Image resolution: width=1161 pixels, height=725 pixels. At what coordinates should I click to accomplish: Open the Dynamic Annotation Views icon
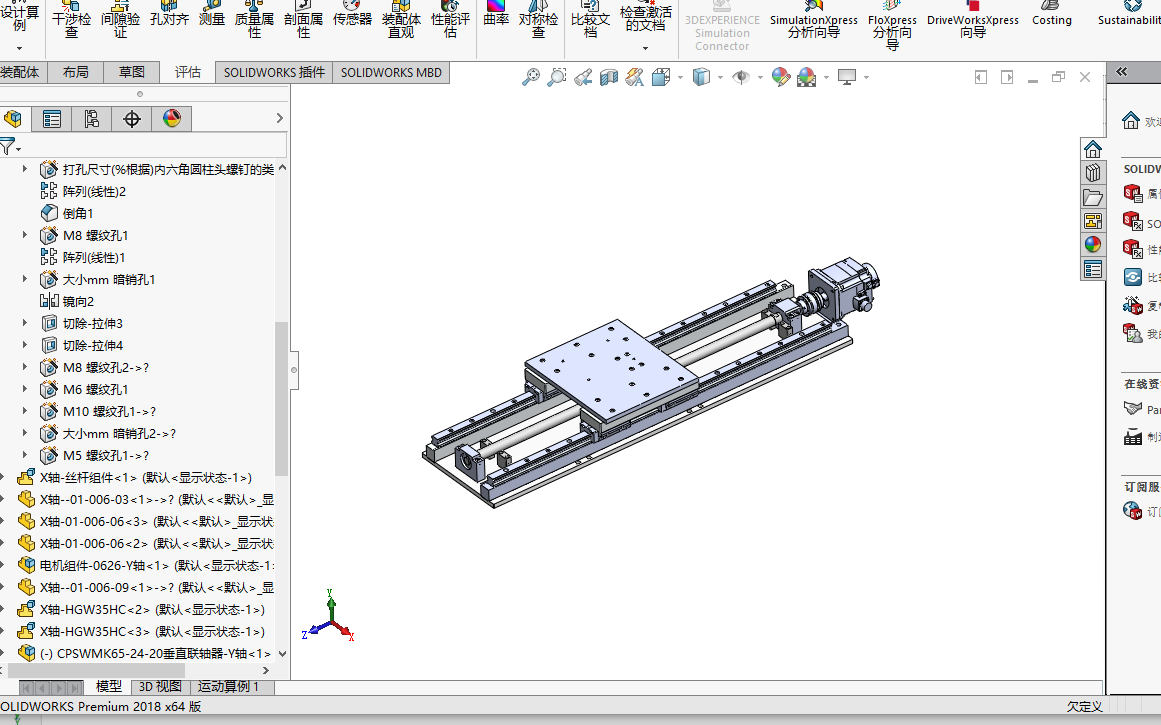pos(635,77)
